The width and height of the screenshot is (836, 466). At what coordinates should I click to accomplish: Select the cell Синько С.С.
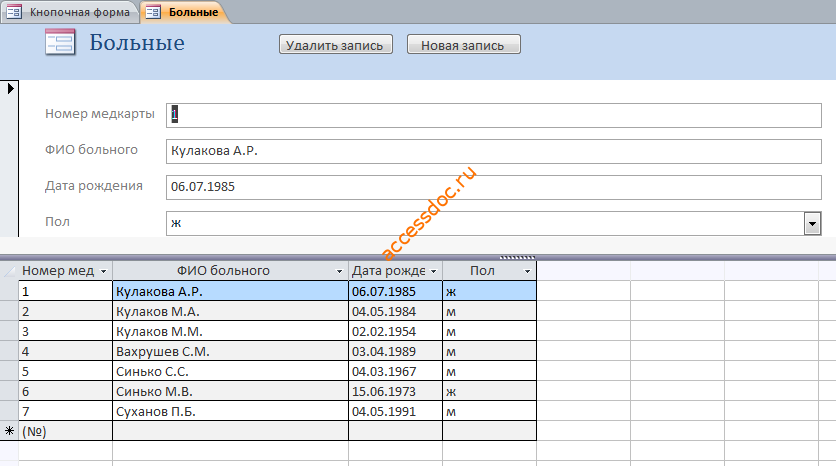click(x=230, y=372)
